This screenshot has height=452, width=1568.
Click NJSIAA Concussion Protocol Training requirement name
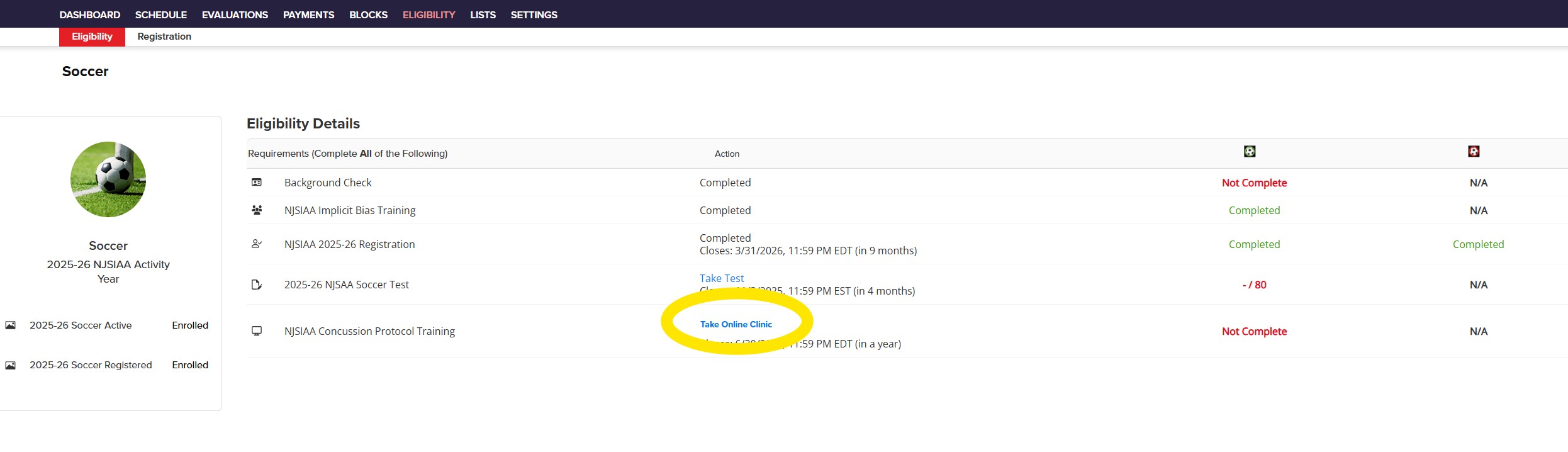tap(369, 331)
